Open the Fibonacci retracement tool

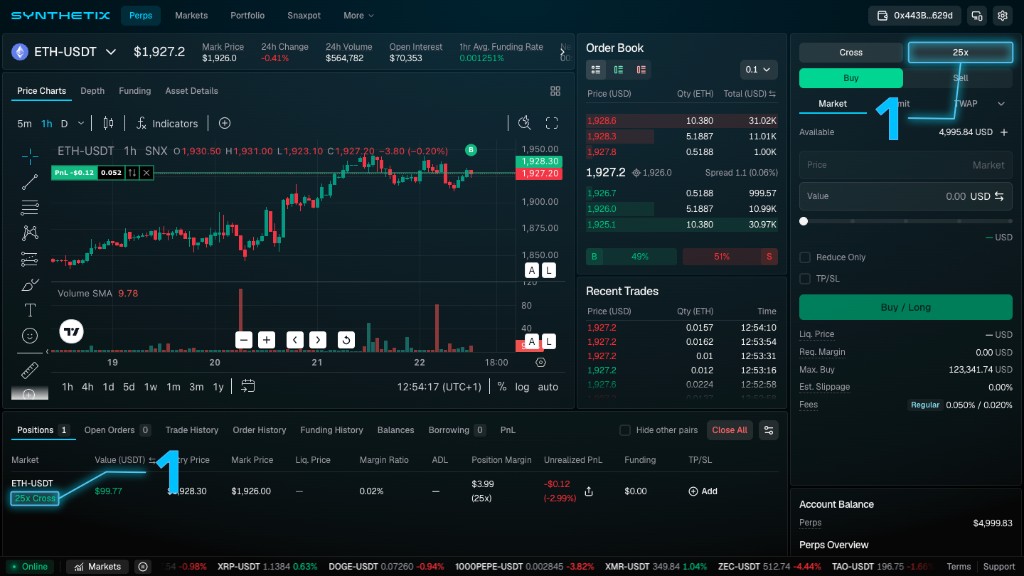[29, 208]
